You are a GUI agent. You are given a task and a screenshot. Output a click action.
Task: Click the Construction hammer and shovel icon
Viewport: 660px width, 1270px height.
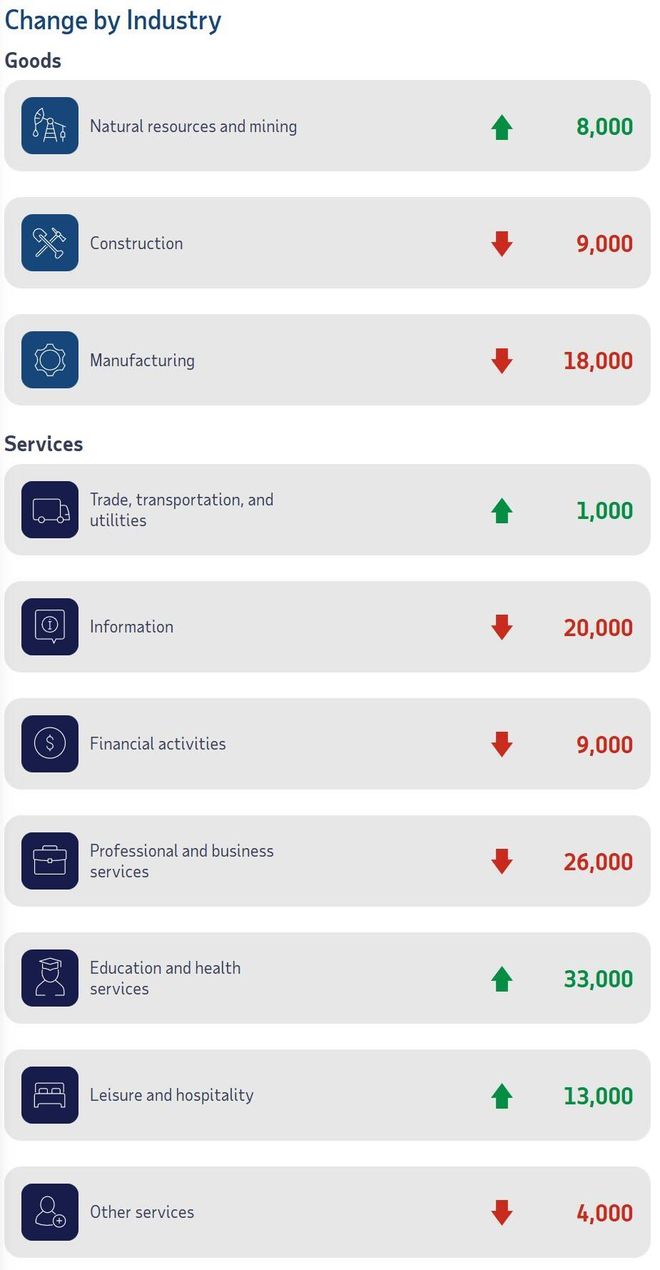click(x=50, y=243)
